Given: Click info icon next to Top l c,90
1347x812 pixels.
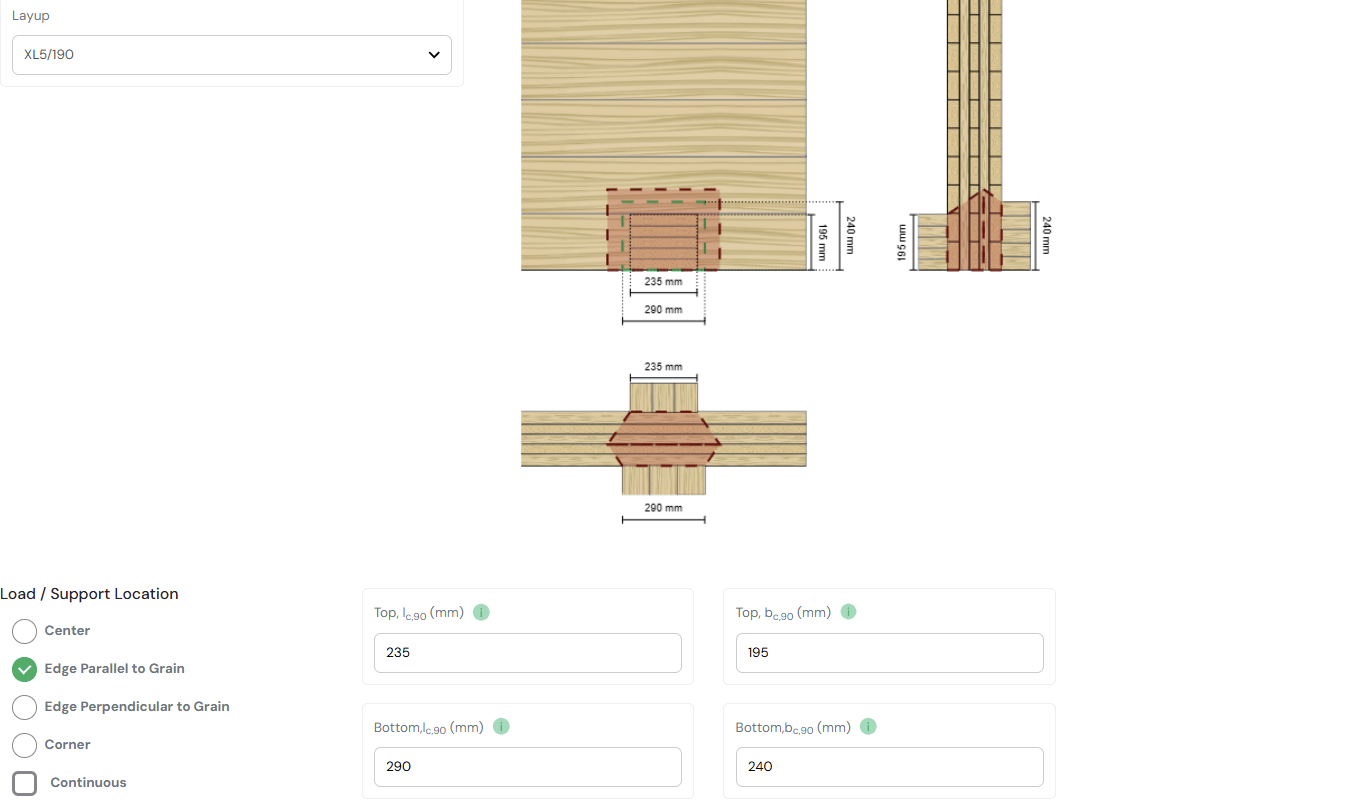Looking at the screenshot, I should [x=481, y=612].
